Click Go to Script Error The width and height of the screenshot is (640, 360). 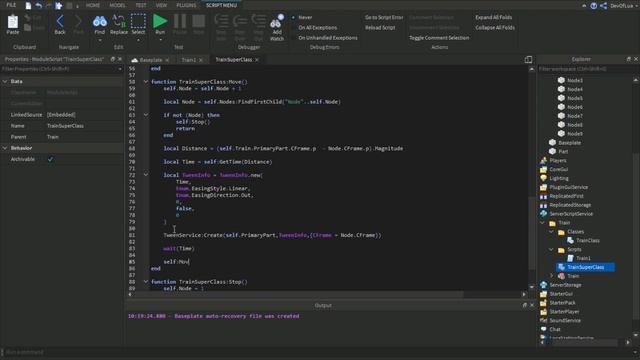coord(384,17)
